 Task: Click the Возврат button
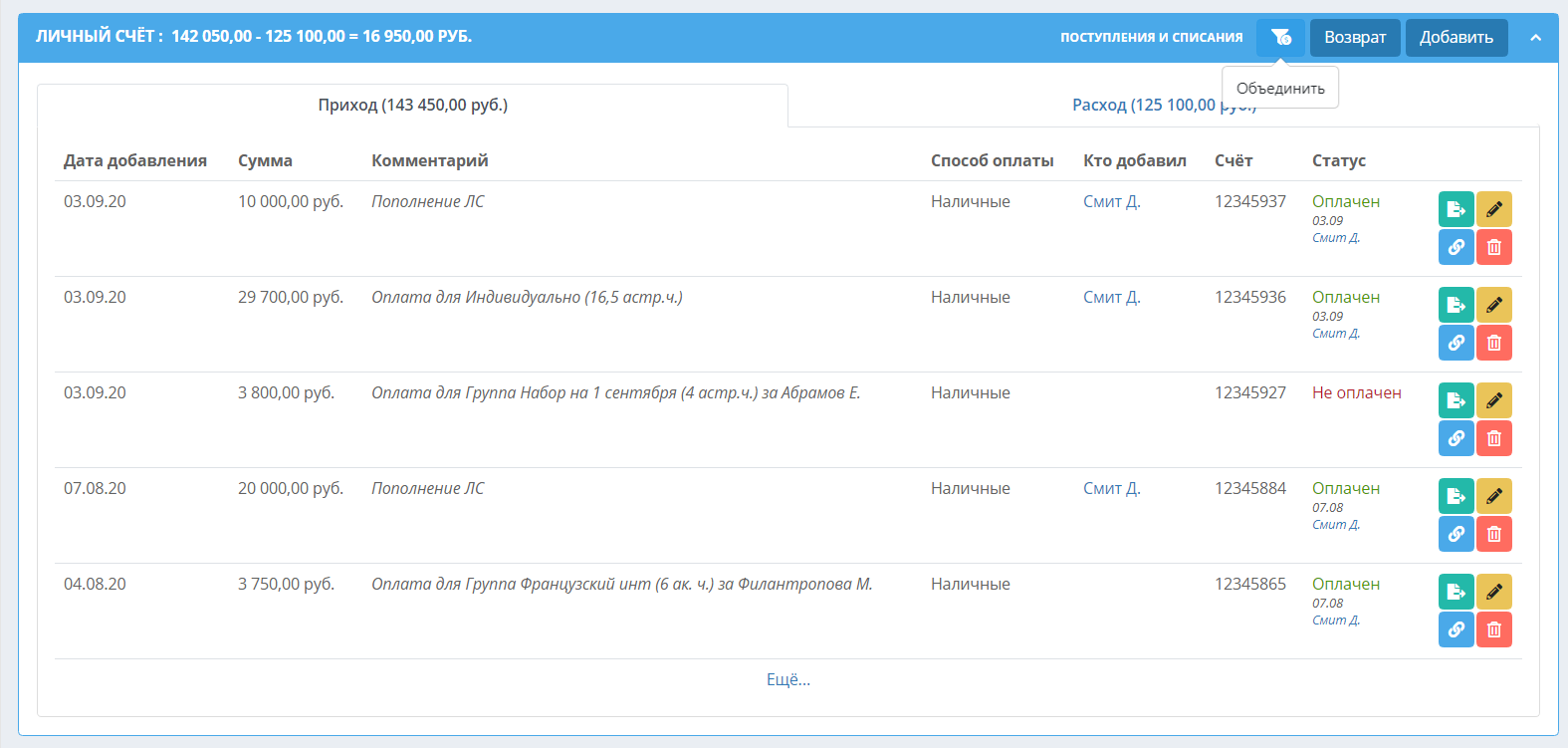point(1355,38)
